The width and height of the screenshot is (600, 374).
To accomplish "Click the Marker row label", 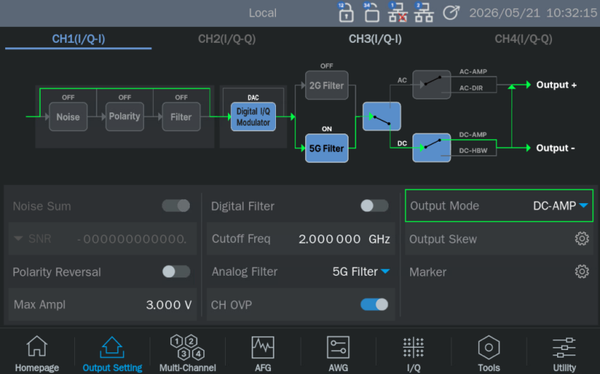I will click(x=427, y=272).
